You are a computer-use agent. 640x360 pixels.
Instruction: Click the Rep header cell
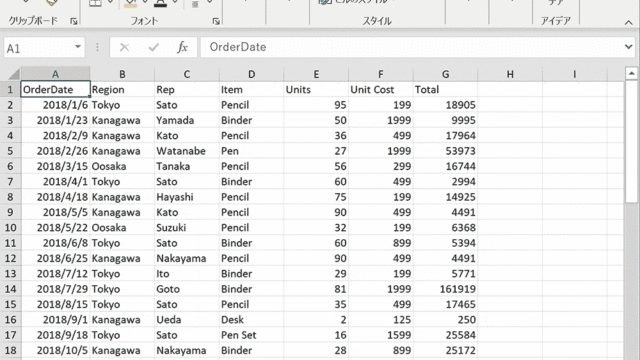[187, 89]
